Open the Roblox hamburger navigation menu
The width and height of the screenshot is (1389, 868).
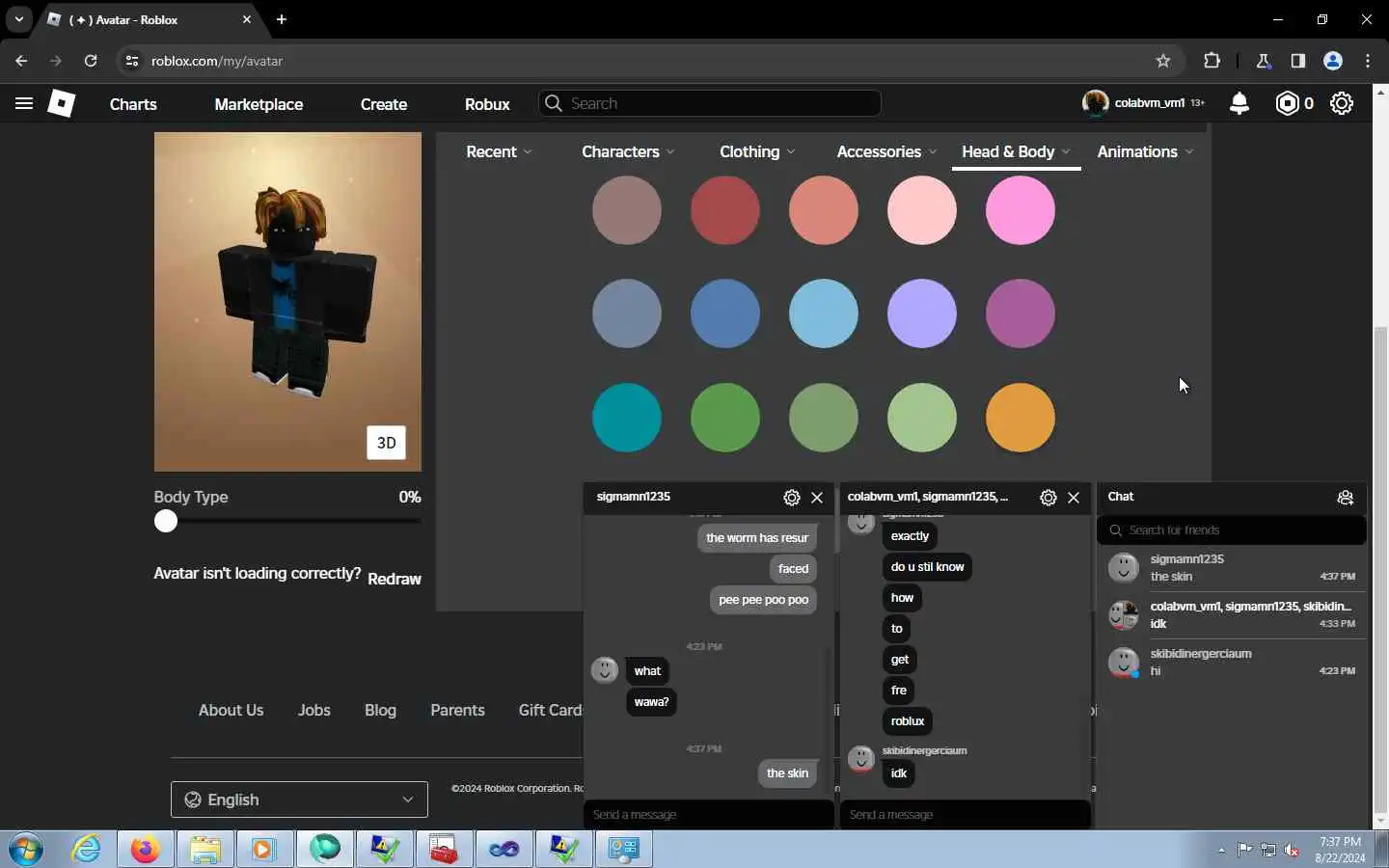point(24,103)
